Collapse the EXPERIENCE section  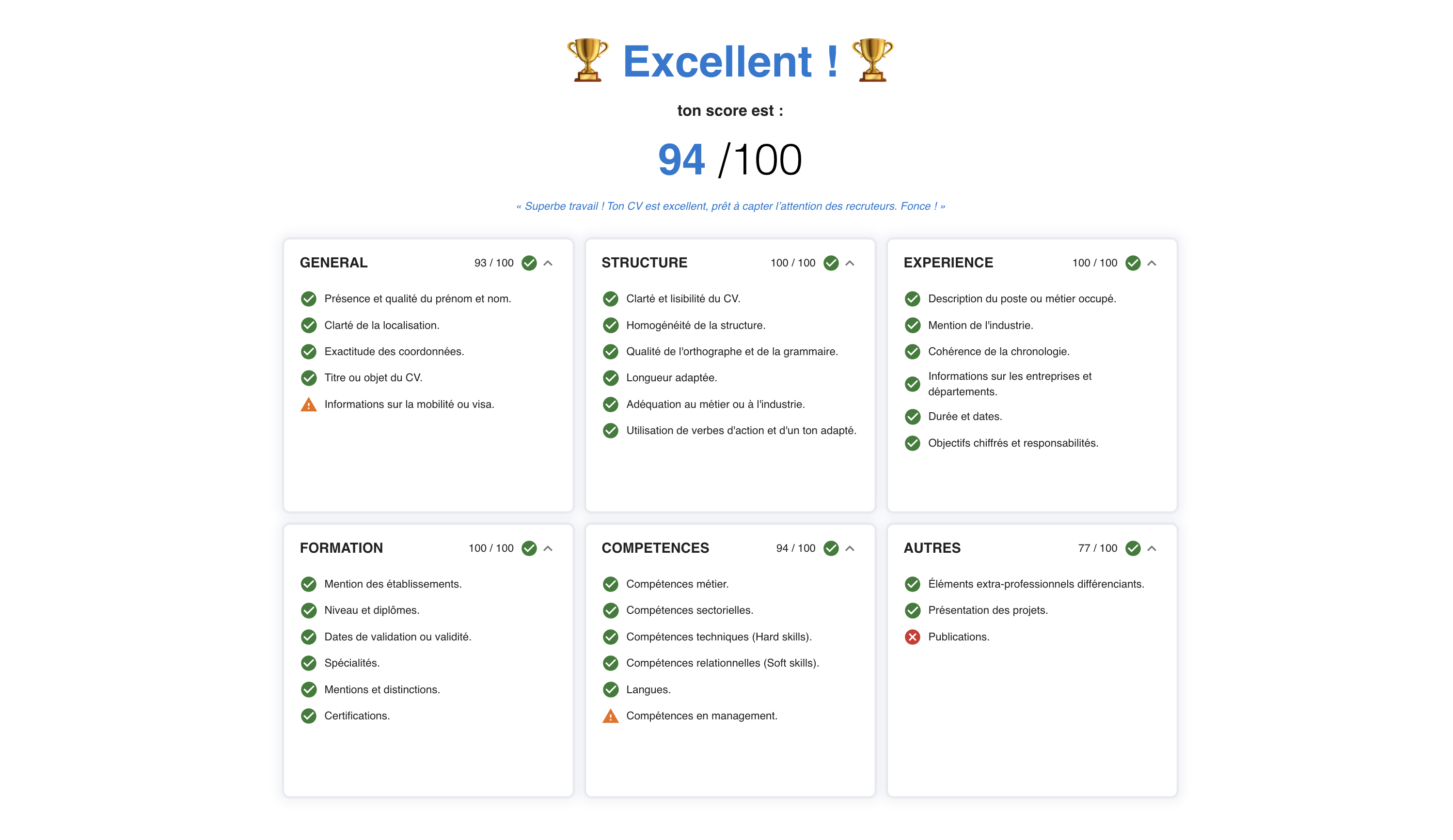[1152, 263]
